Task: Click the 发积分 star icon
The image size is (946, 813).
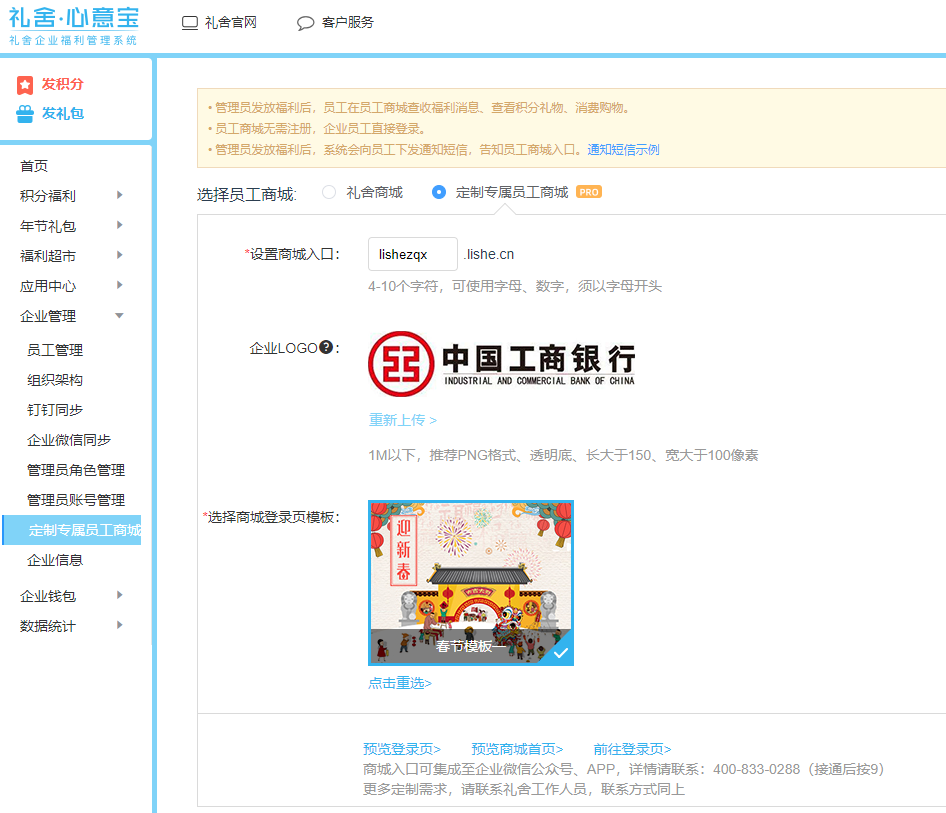Action: (25, 85)
